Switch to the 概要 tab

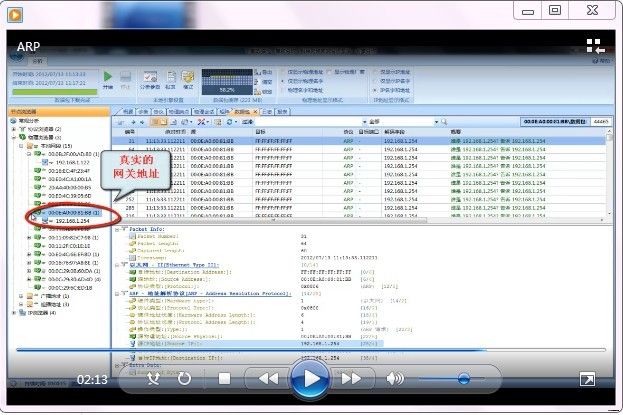point(128,112)
